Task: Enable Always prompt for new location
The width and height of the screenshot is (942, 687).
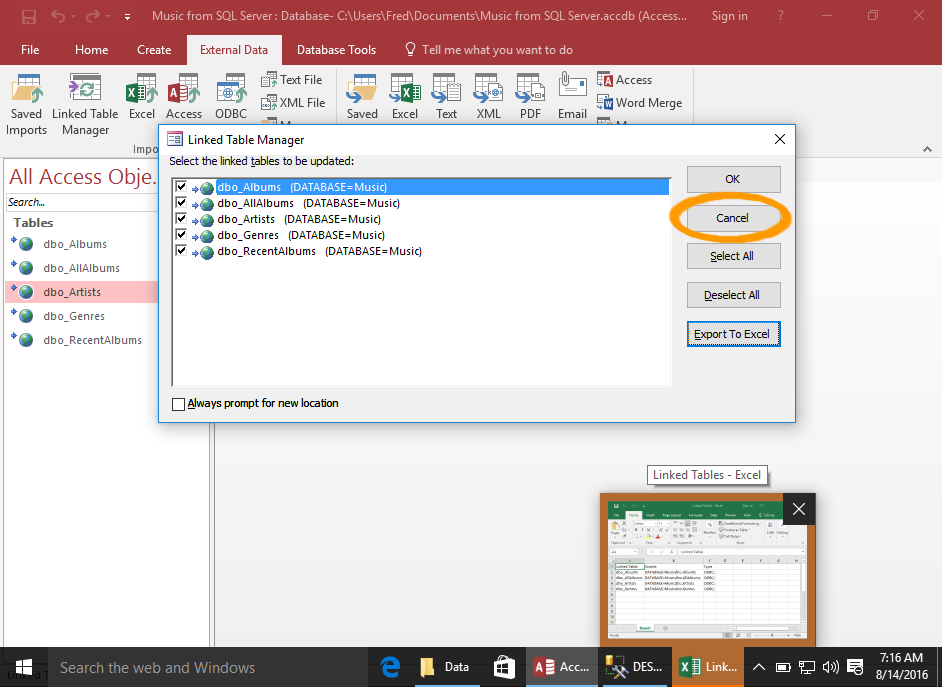Action: pyautogui.click(x=178, y=403)
